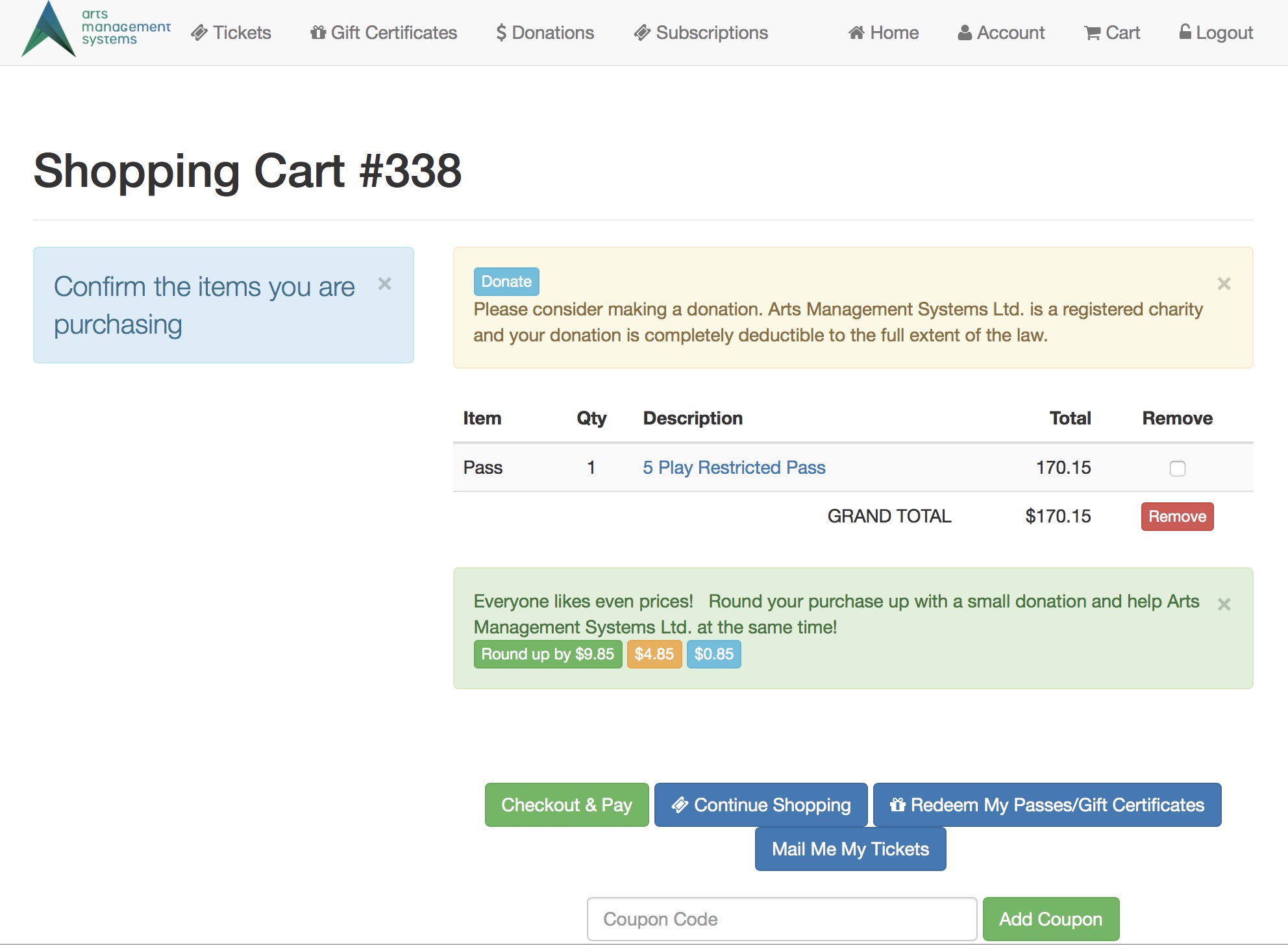Select the $0.85 round-up donation option

point(713,654)
